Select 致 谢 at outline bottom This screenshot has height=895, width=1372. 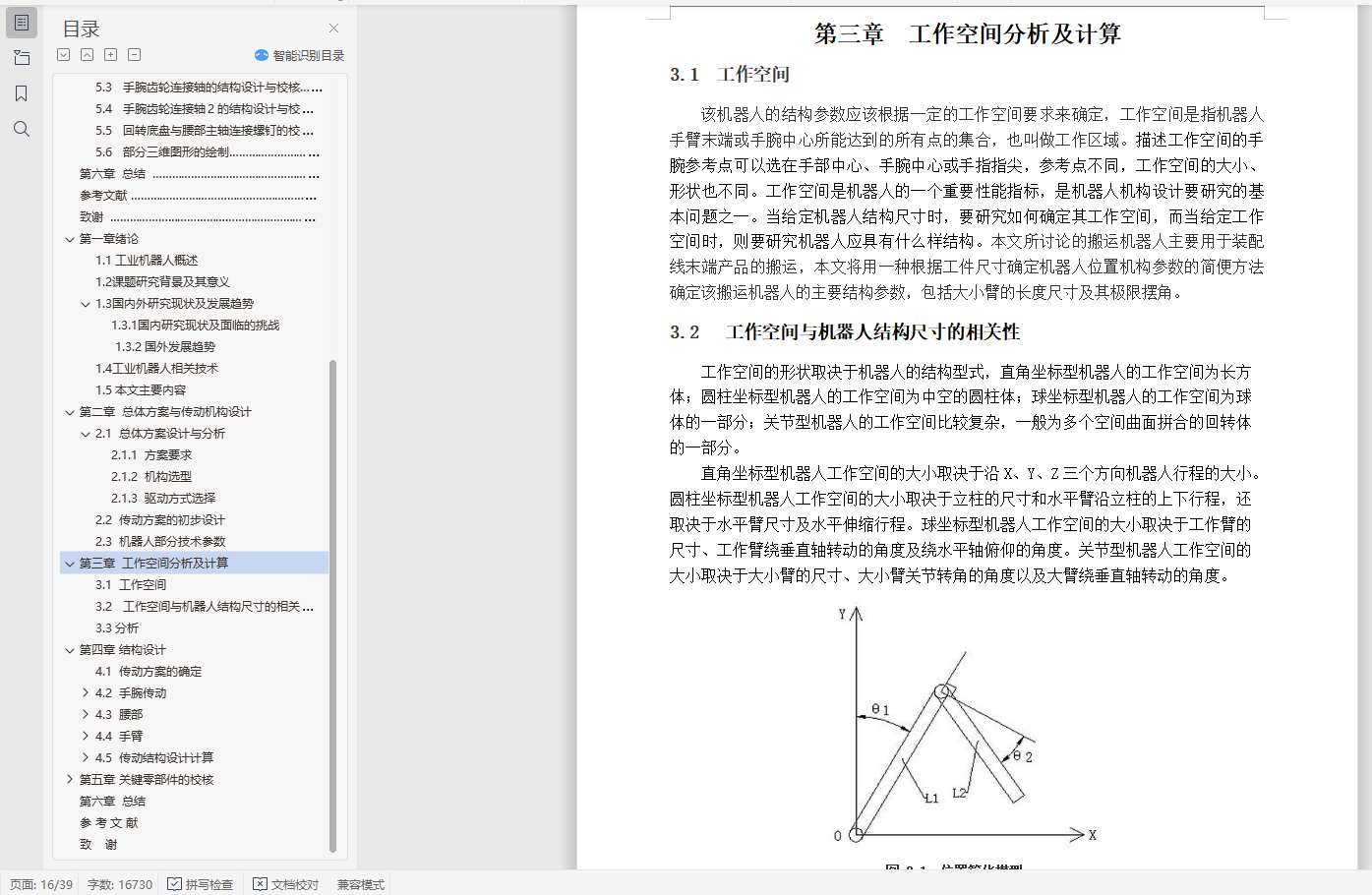98,845
